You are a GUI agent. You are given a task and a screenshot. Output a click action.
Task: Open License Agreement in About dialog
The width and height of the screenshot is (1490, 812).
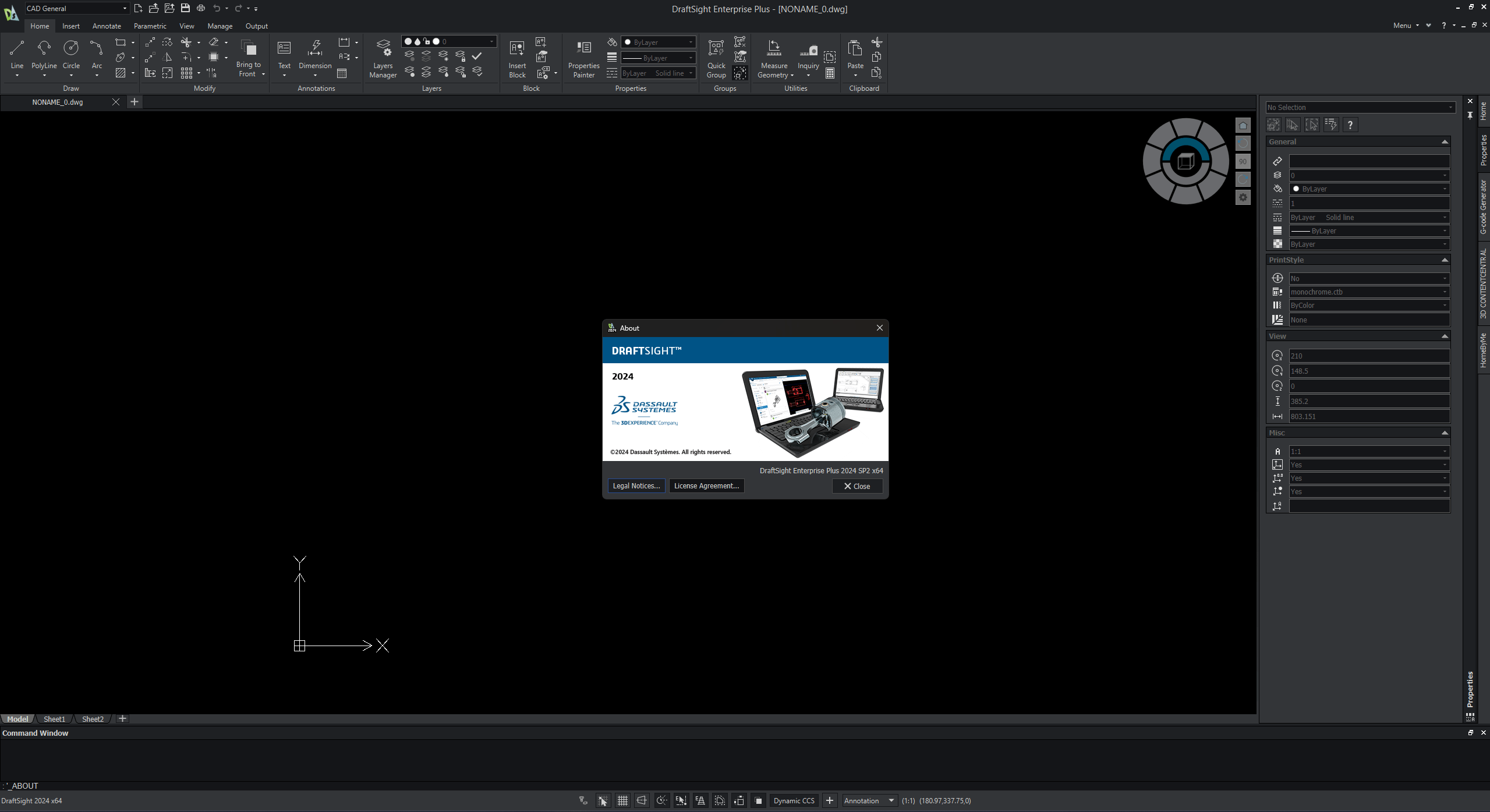click(x=706, y=486)
